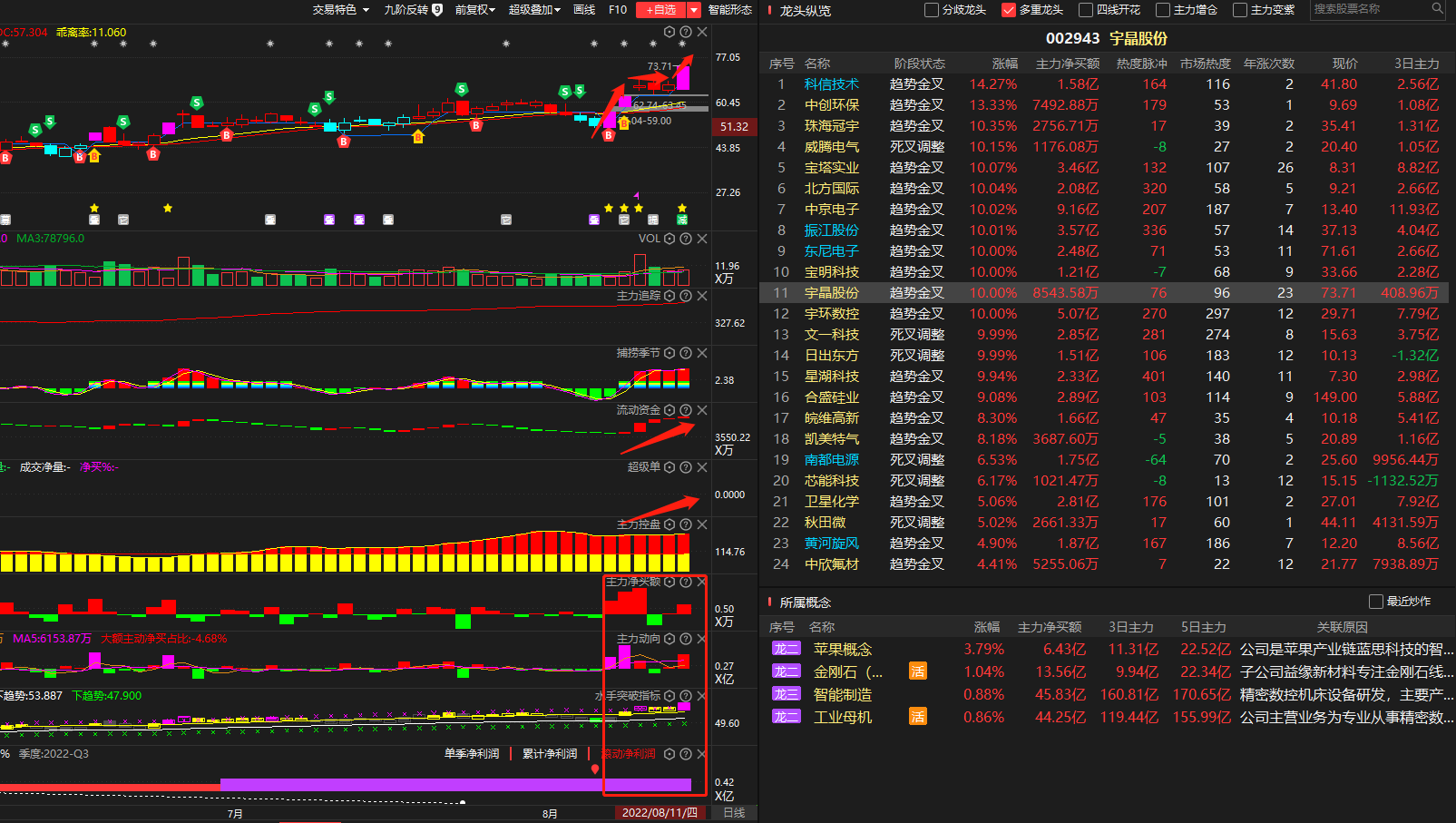Click the 龙三 badge beside 智能制造
1456x823 pixels.
point(787,694)
